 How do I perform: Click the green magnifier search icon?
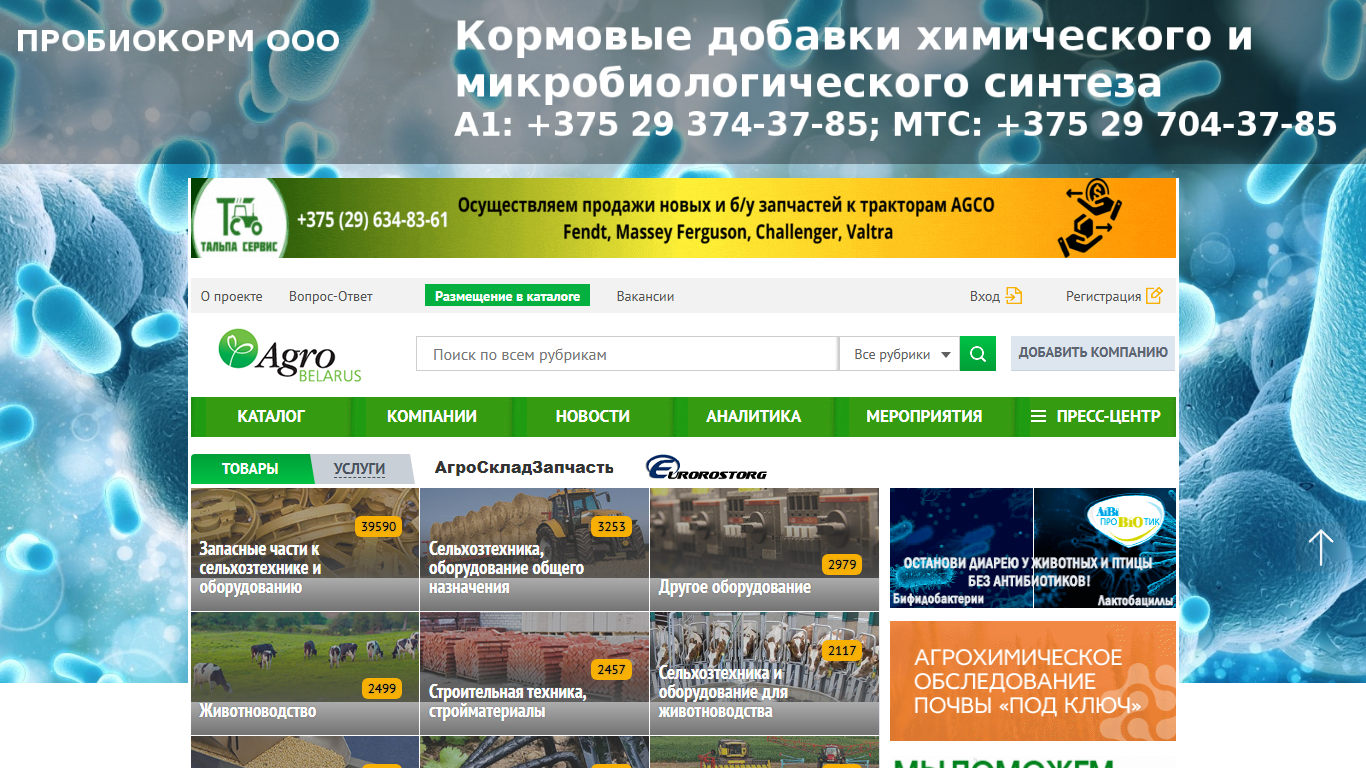[978, 354]
